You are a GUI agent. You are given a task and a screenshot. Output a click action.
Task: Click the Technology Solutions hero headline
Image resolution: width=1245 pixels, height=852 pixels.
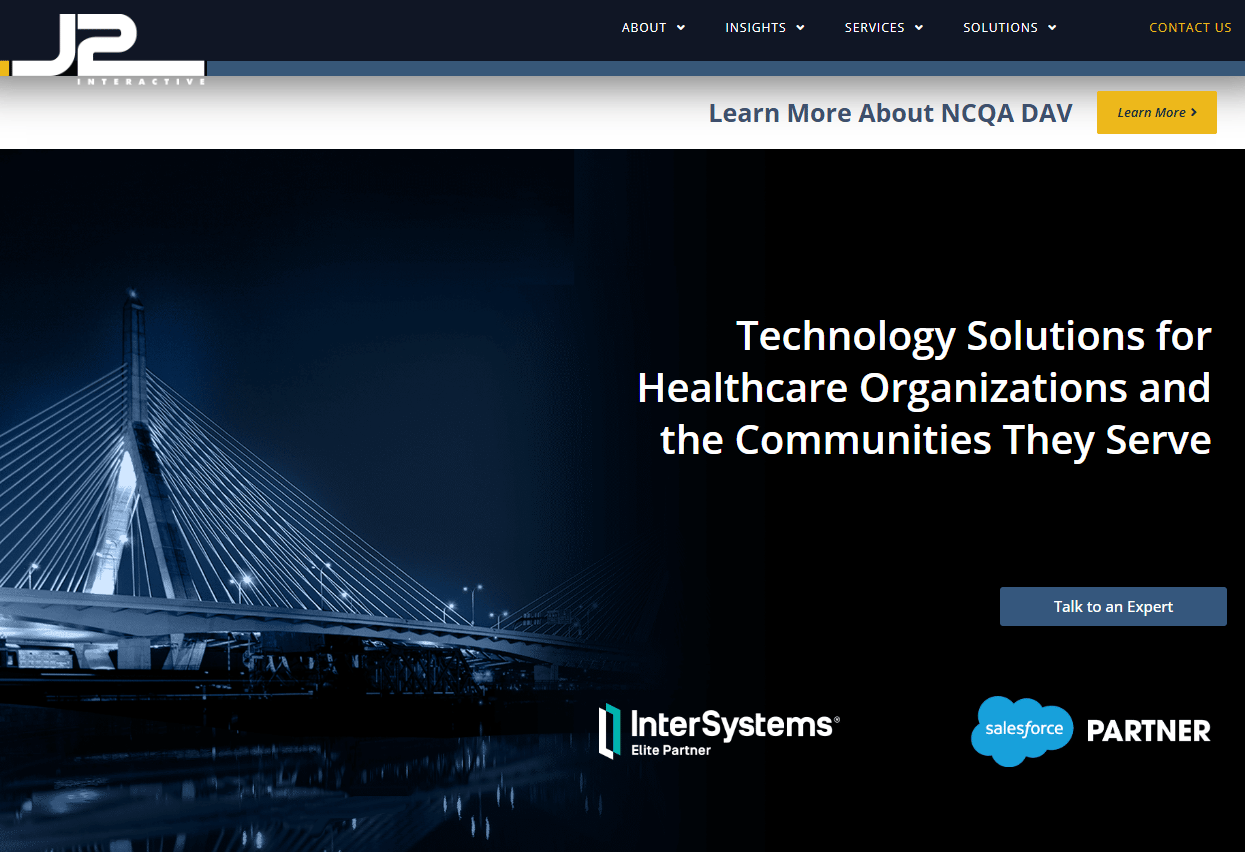pyautogui.click(x=924, y=388)
